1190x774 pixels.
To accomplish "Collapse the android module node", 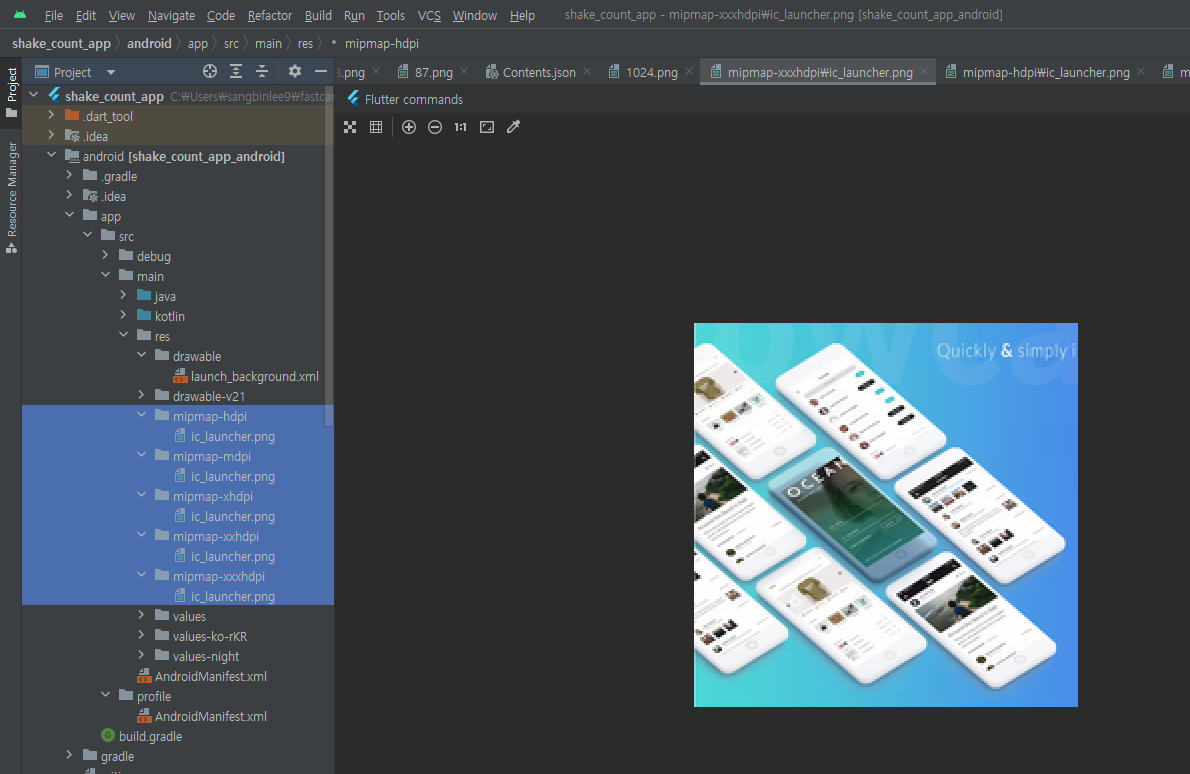I will point(52,155).
